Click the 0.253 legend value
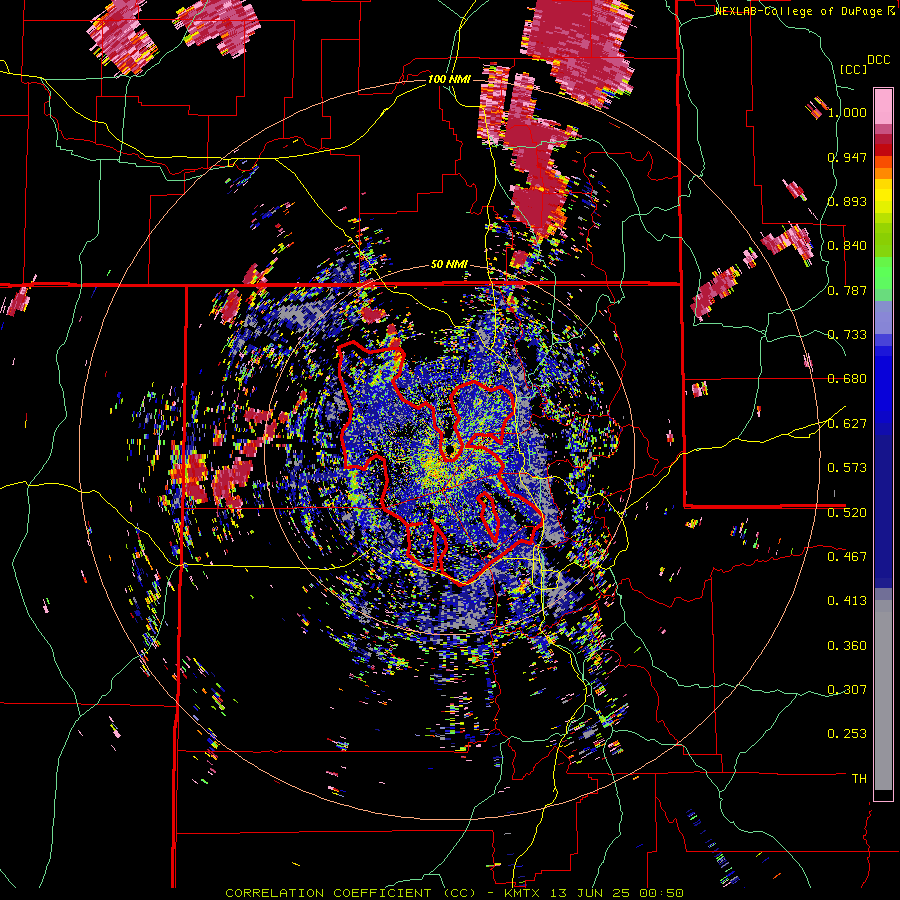The width and height of the screenshot is (900, 900). click(847, 734)
